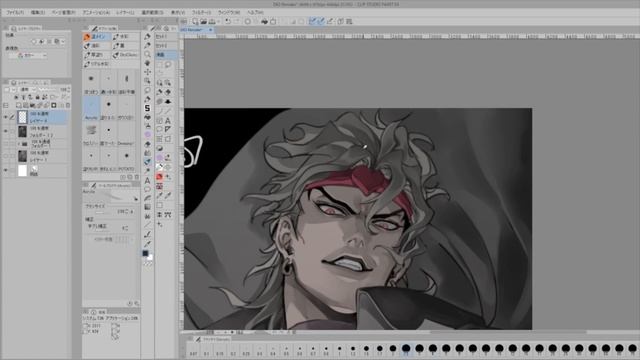Open the 手ブレ補正 stabilization value control
Image resolution: width=640 pixels, height=360 pixels.
125,228
